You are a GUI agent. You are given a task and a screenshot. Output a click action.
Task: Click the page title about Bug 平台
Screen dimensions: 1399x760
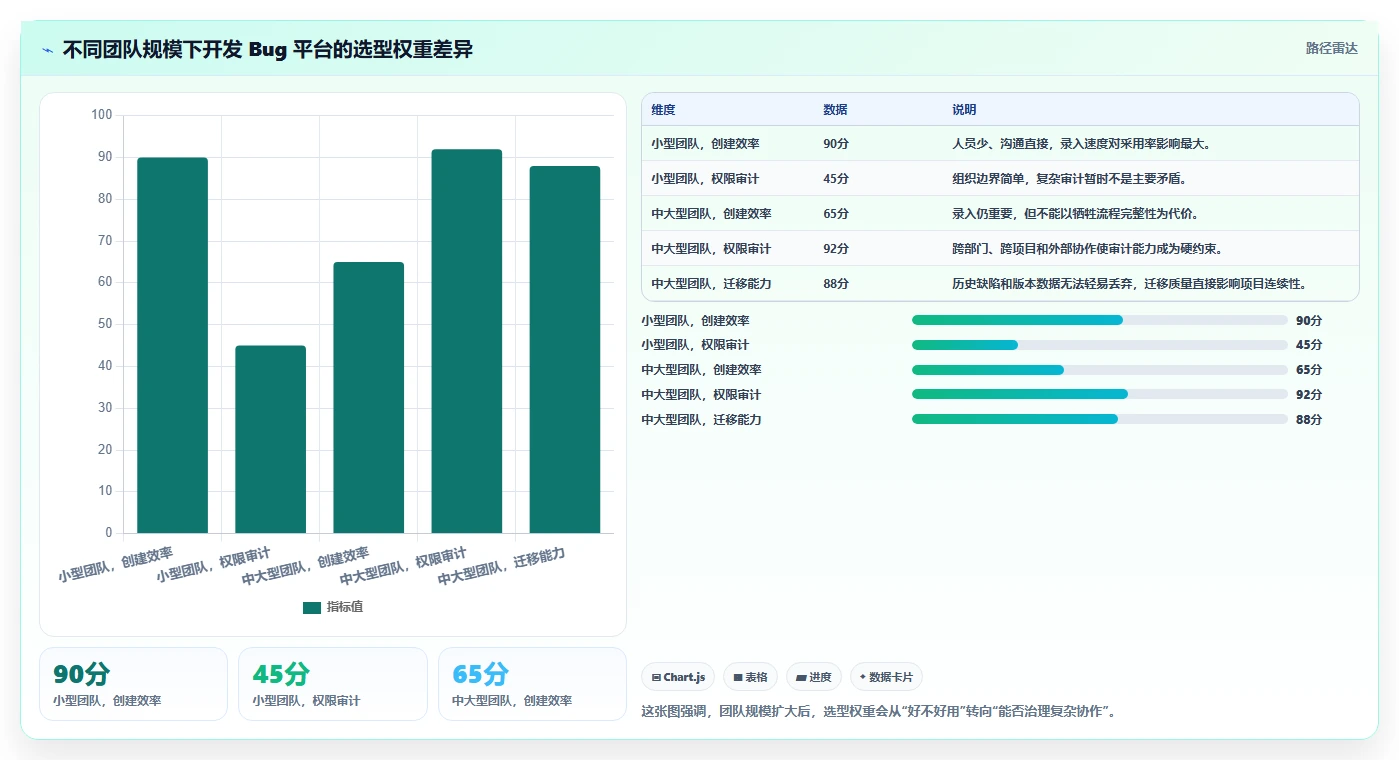click(267, 50)
